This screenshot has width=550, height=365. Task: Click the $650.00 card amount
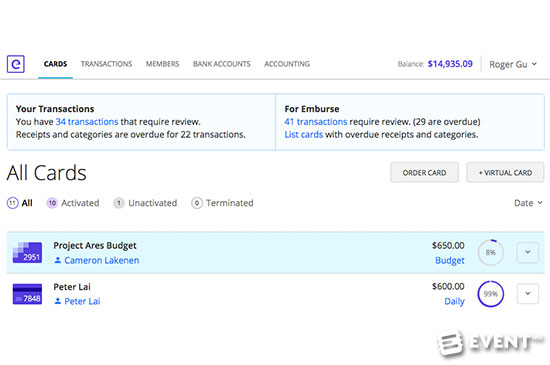click(x=448, y=245)
